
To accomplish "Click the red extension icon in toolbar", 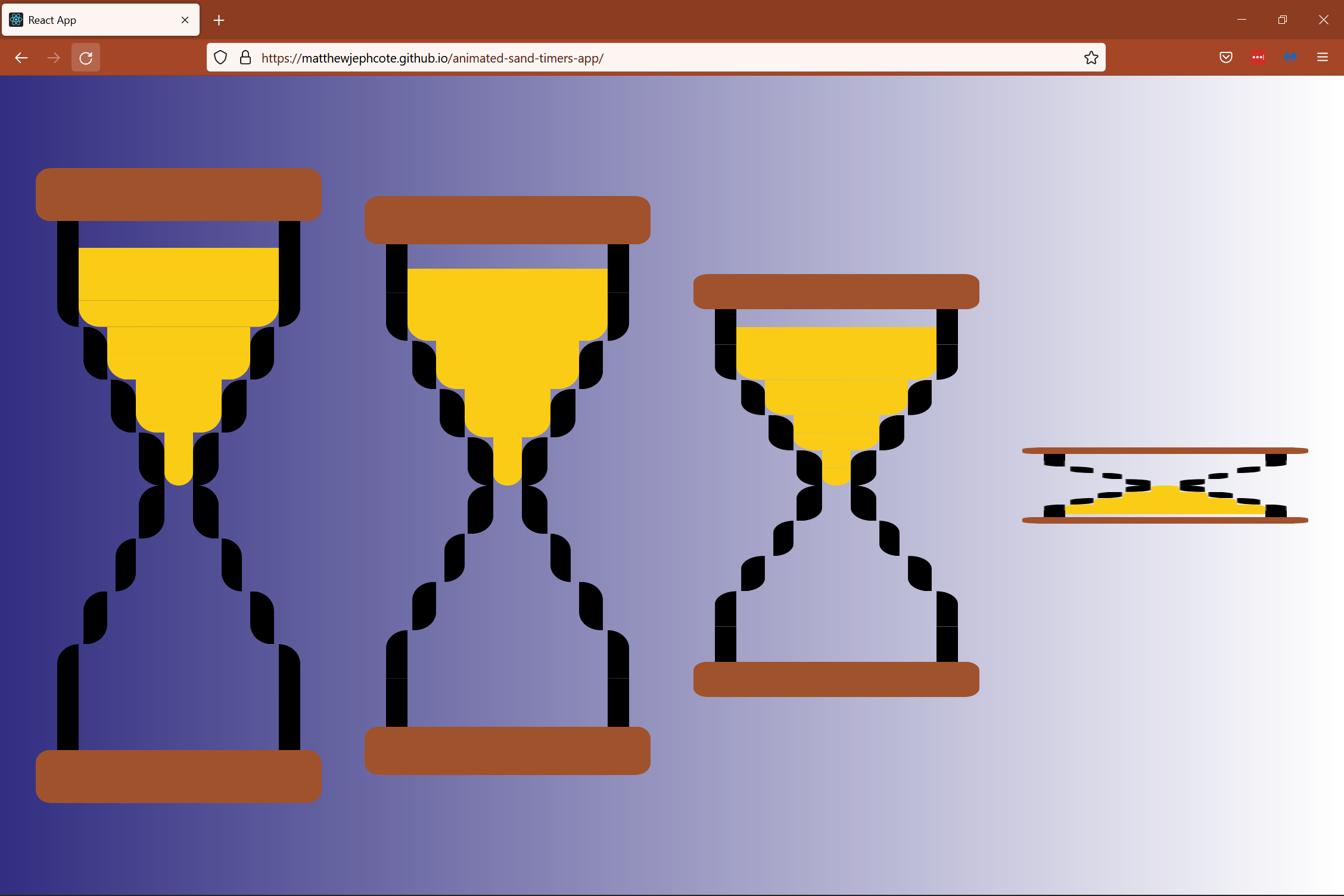I will coord(1258,58).
